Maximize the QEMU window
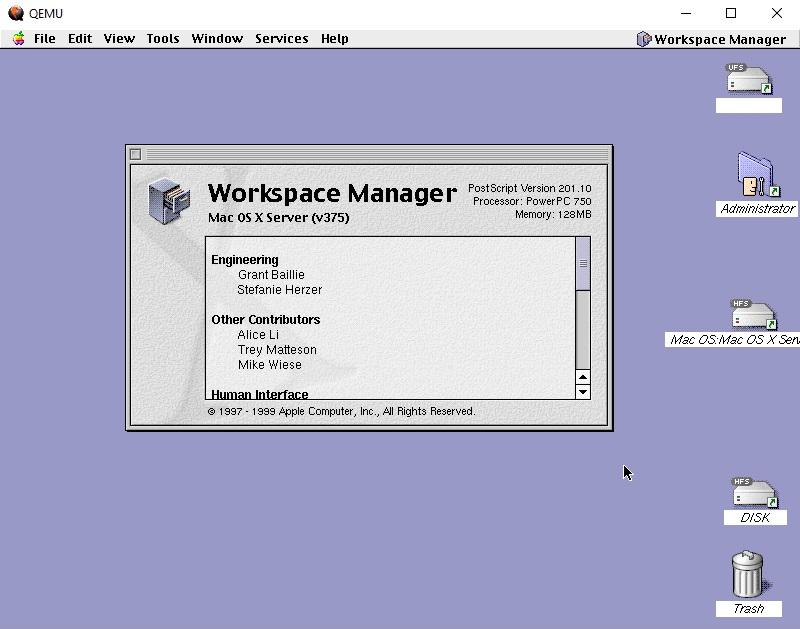Screen dimensions: 800x629 [x=731, y=13]
